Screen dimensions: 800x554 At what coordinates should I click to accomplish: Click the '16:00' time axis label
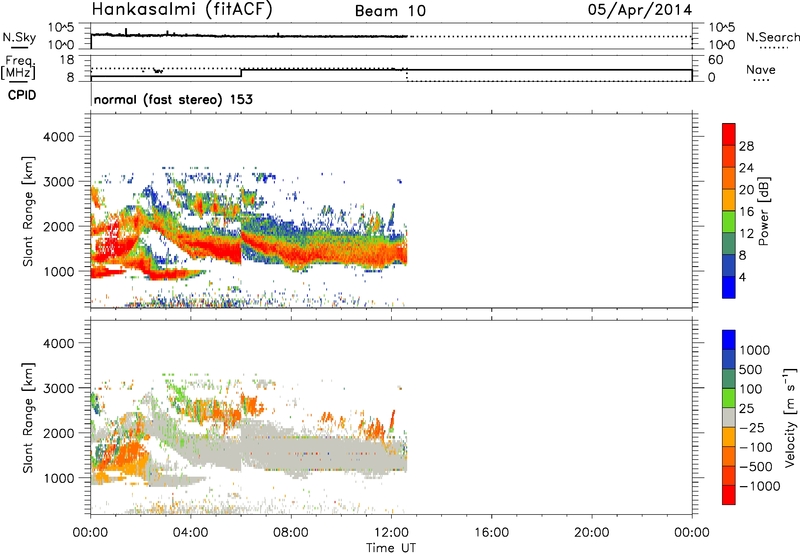pyautogui.click(x=491, y=533)
